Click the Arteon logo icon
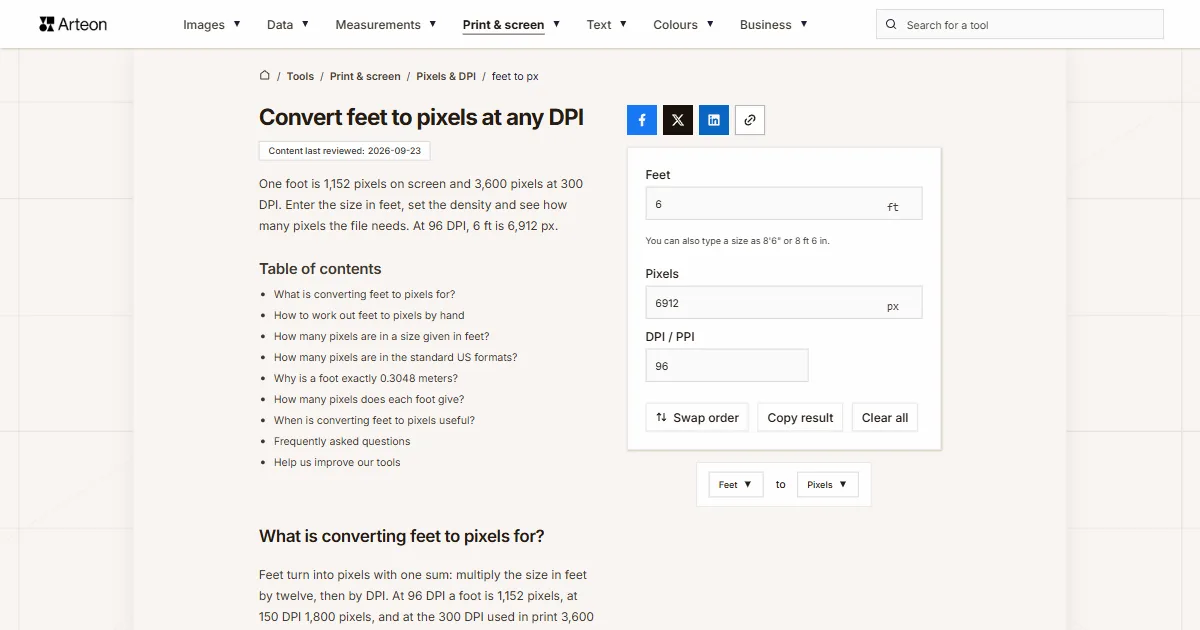 [47, 24]
